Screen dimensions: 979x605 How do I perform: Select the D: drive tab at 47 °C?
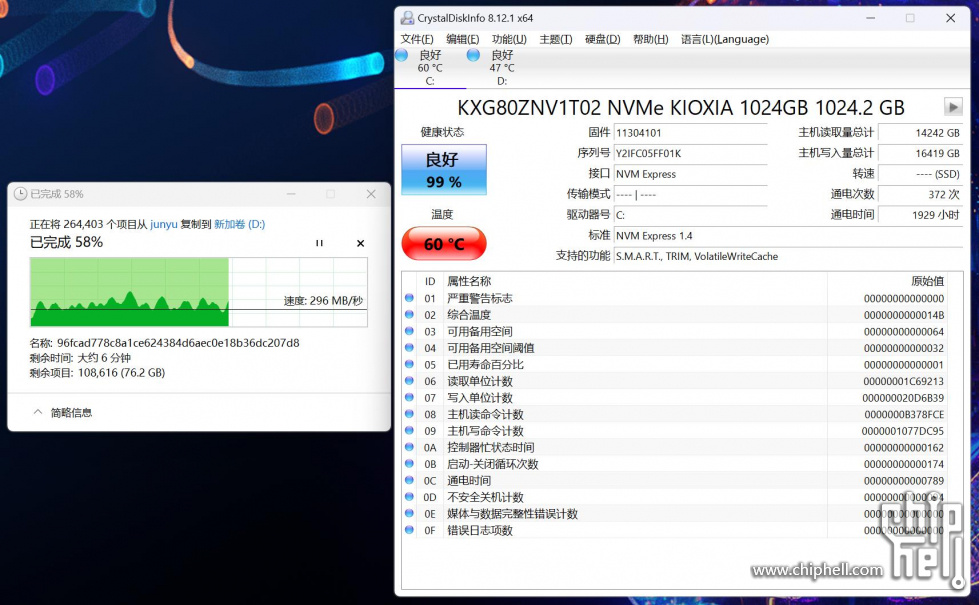pos(501,67)
